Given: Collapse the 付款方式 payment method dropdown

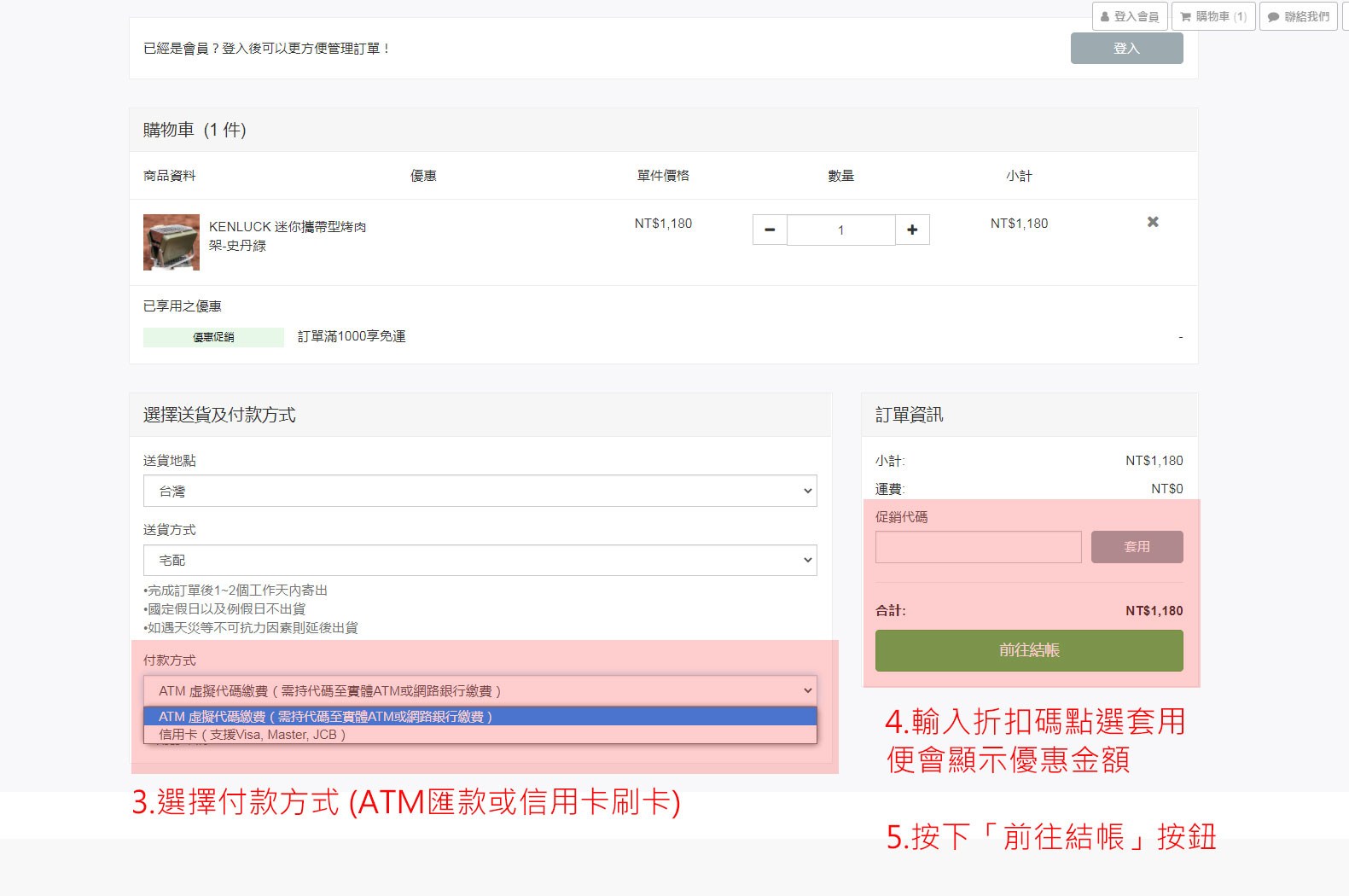Looking at the screenshot, I should [x=480, y=691].
